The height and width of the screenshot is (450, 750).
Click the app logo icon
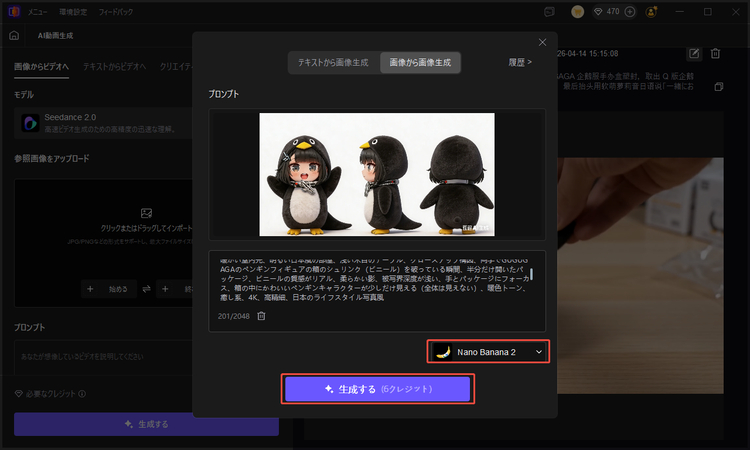tap(14, 11)
